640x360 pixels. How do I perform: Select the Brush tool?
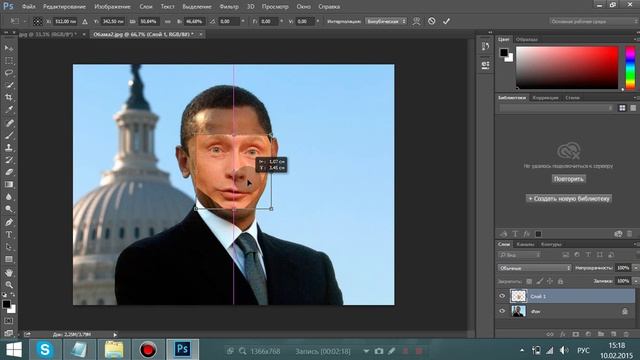[9, 135]
